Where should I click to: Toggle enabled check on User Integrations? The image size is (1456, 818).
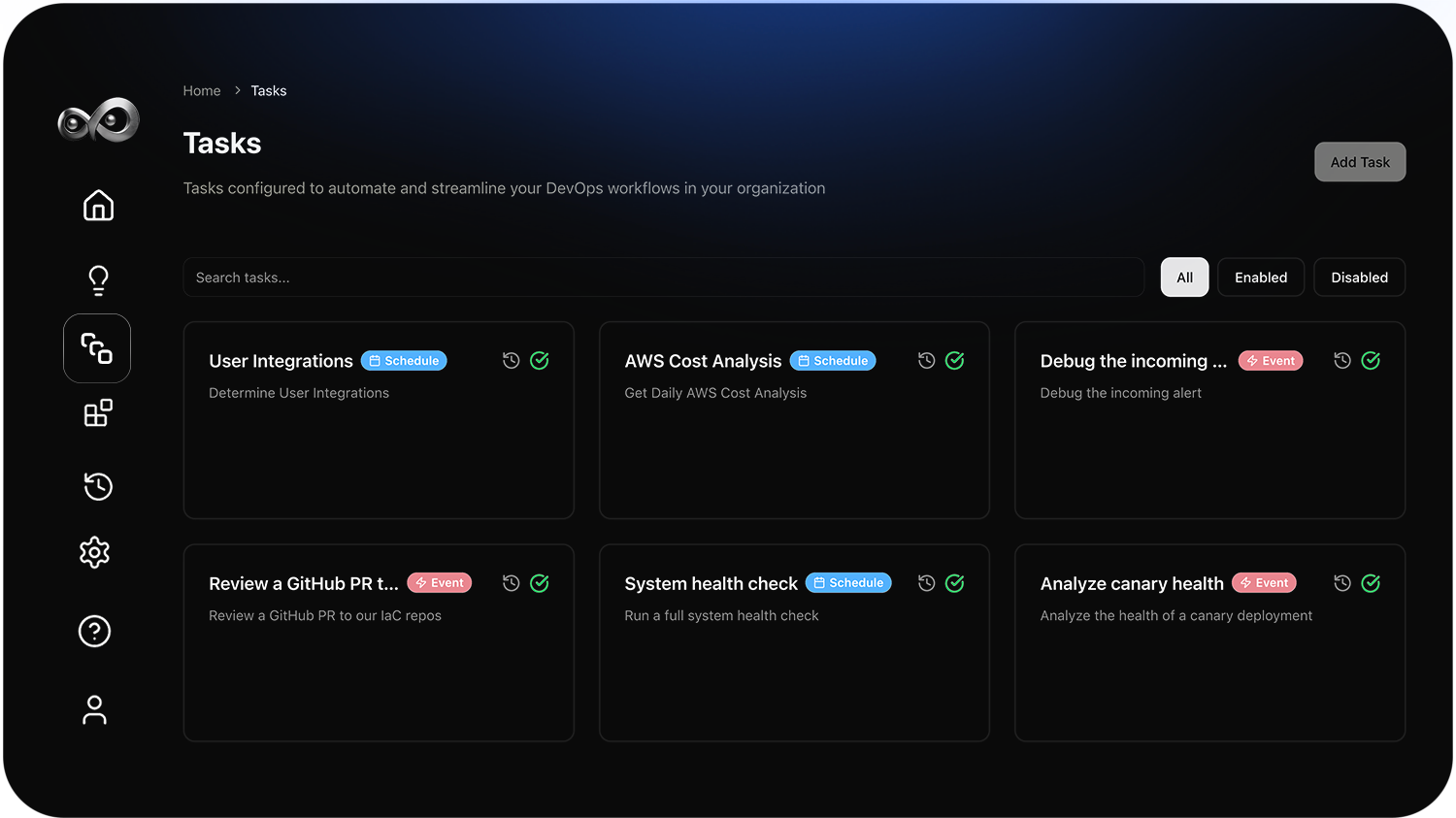(x=540, y=361)
